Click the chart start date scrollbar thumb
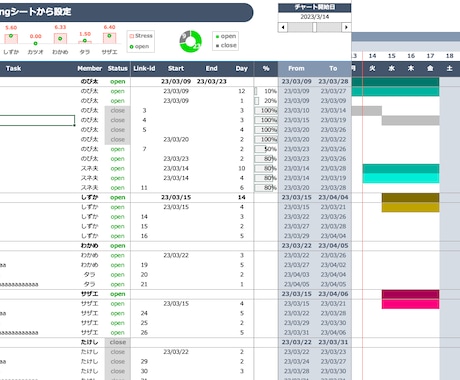The height and width of the screenshot is (380, 460). [x=314, y=27]
